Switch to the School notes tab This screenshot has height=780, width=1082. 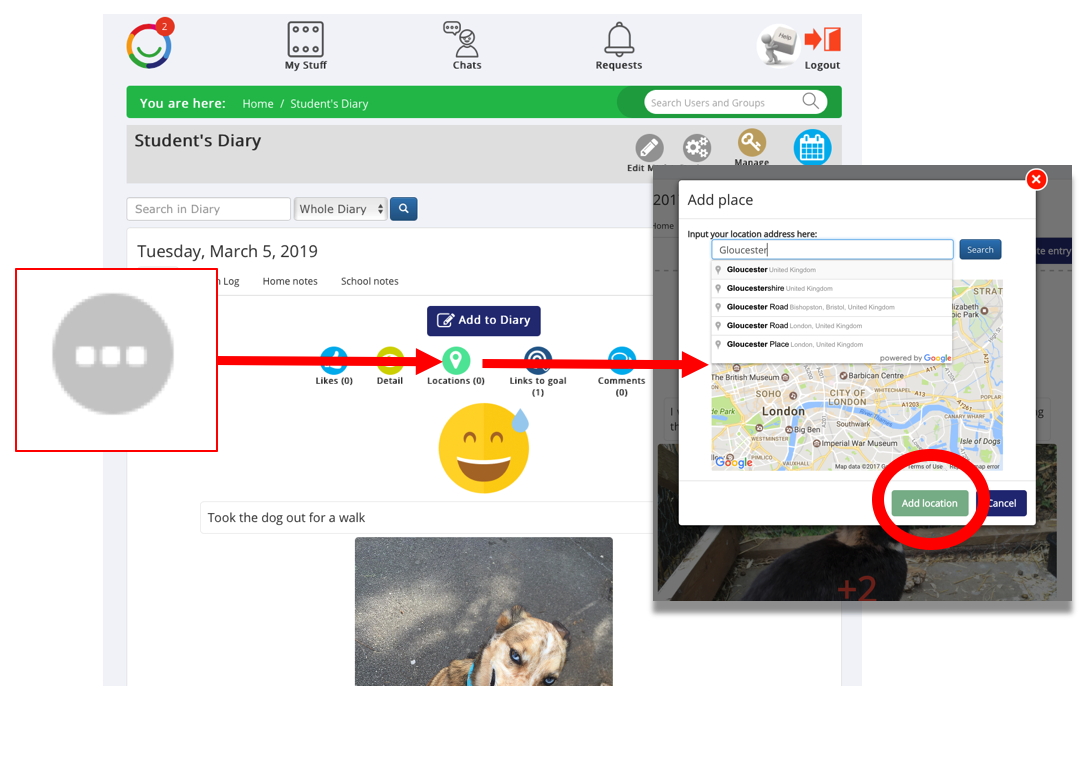click(370, 281)
